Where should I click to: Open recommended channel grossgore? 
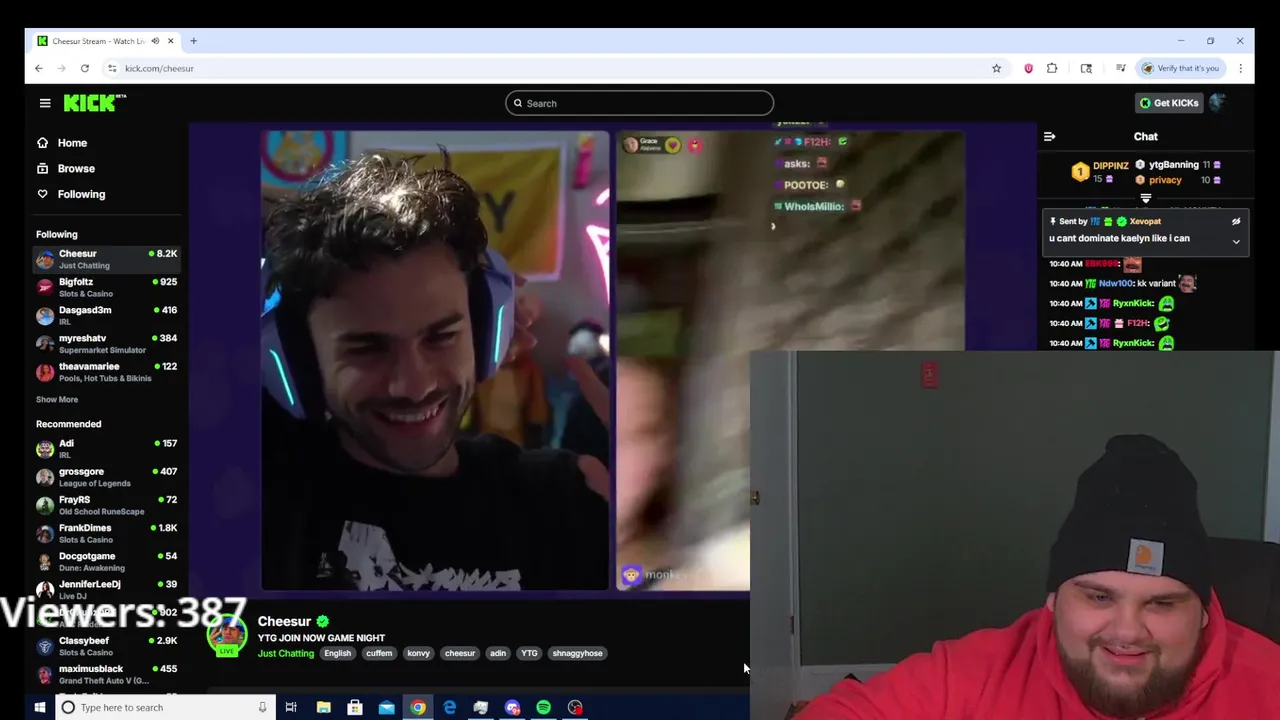tap(107, 477)
